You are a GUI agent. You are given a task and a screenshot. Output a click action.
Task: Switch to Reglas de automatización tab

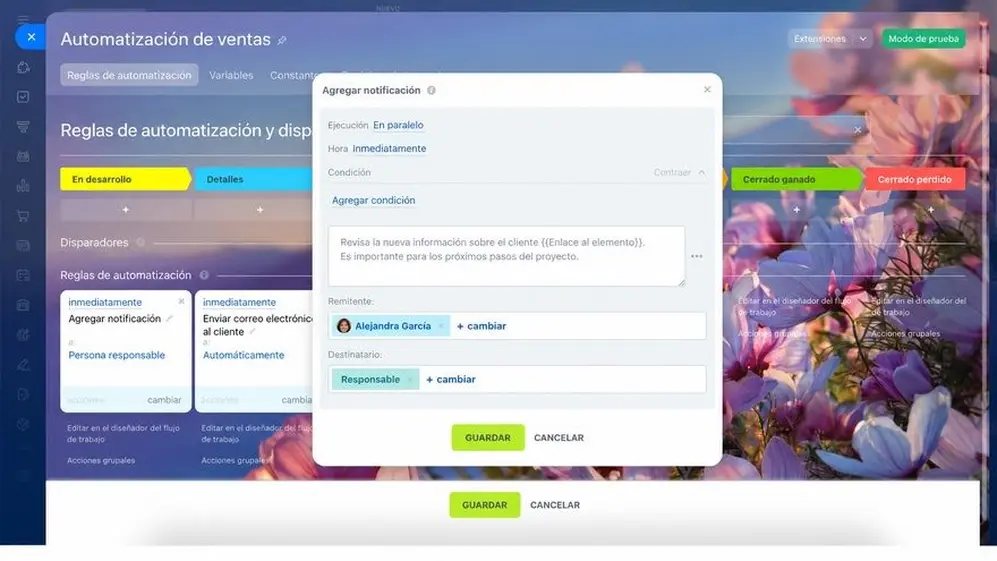(x=129, y=75)
